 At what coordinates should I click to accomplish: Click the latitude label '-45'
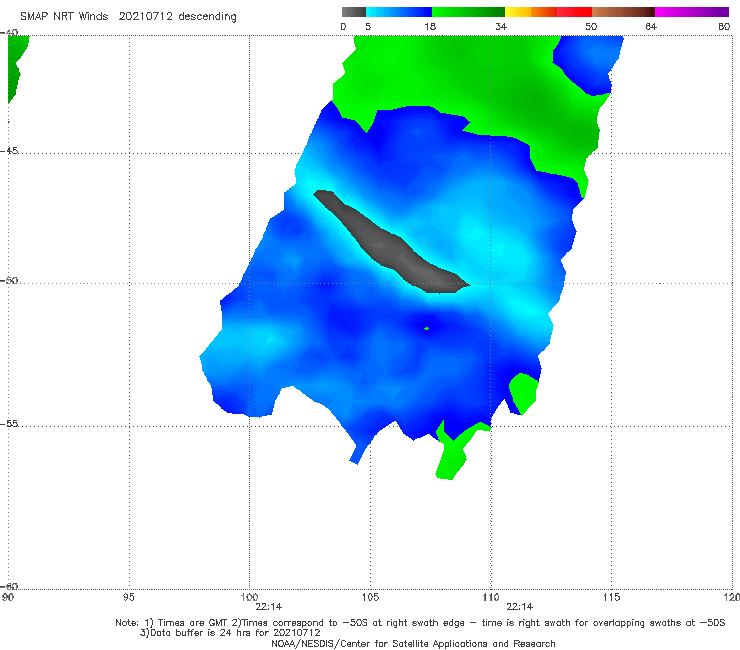[x=9, y=151]
